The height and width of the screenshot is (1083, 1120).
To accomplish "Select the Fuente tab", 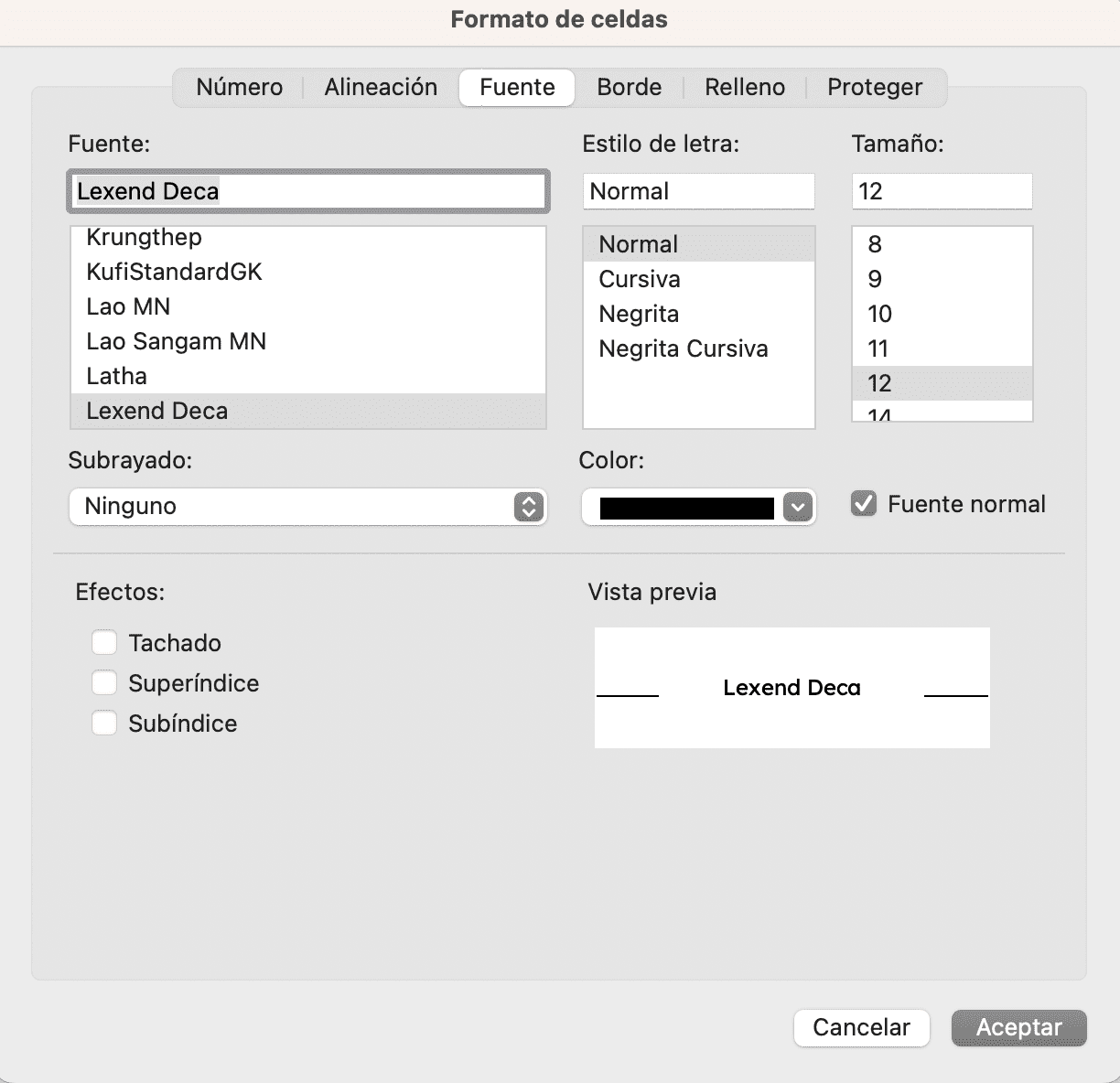I will (515, 87).
